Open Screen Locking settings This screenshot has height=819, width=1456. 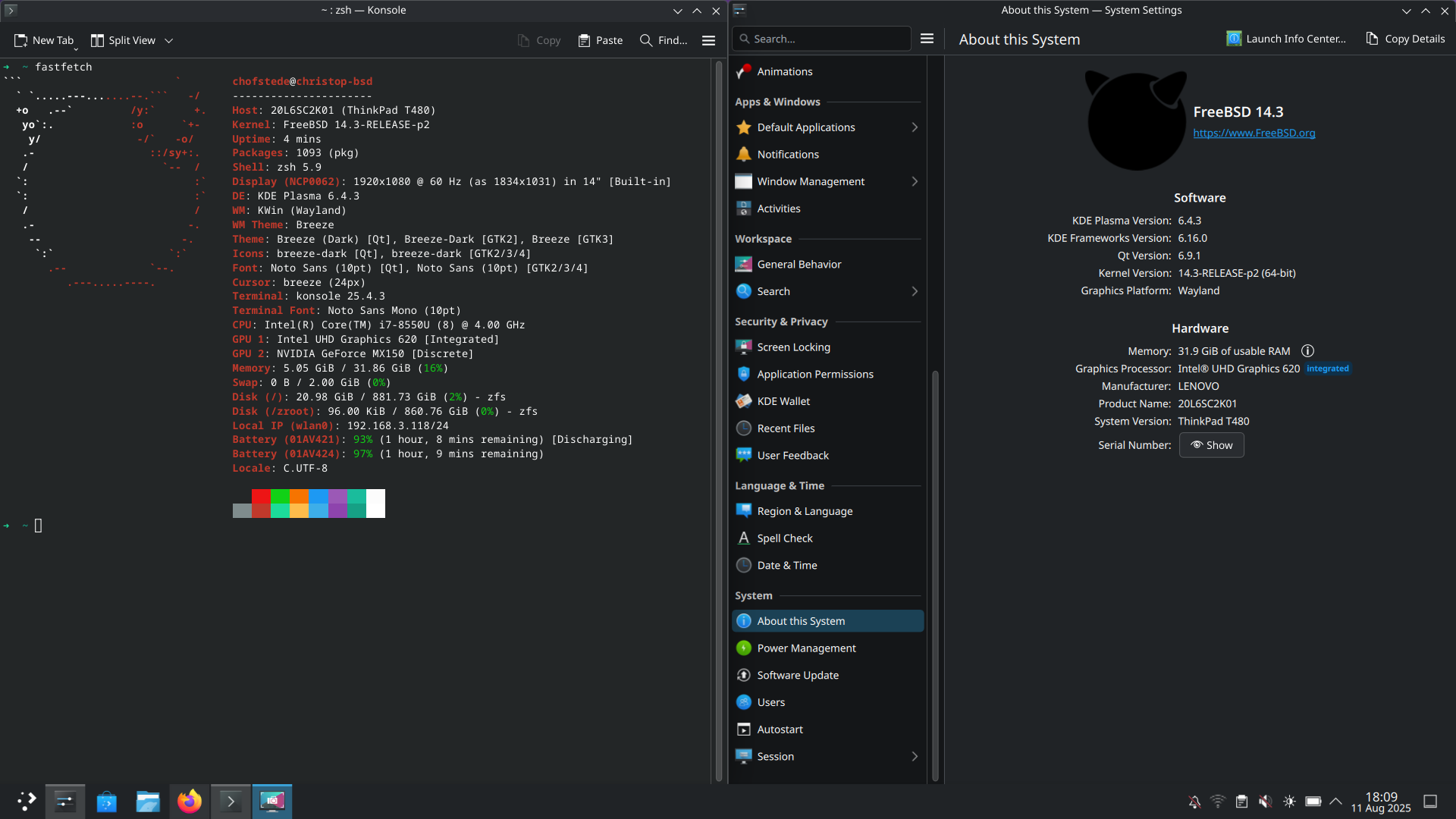pos(793,347)
